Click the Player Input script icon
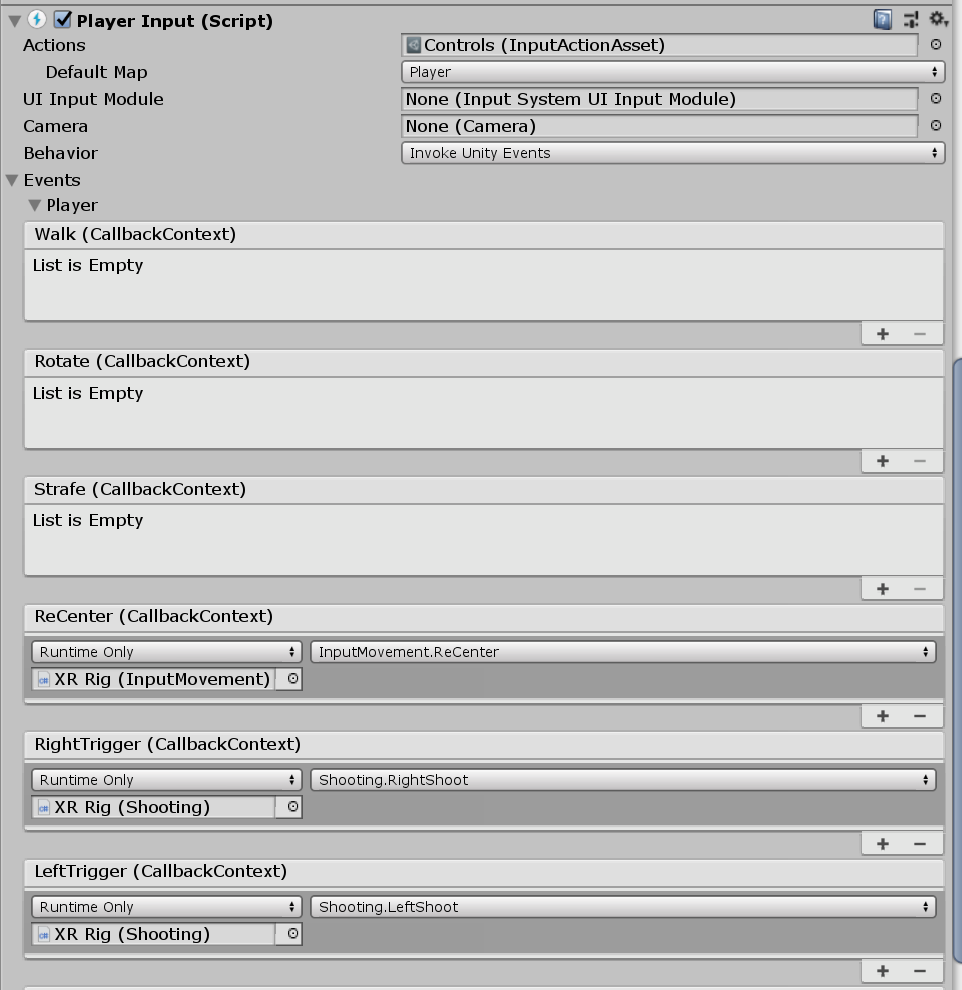Screen dimensions: 962x990 click(x=39, y=20)
